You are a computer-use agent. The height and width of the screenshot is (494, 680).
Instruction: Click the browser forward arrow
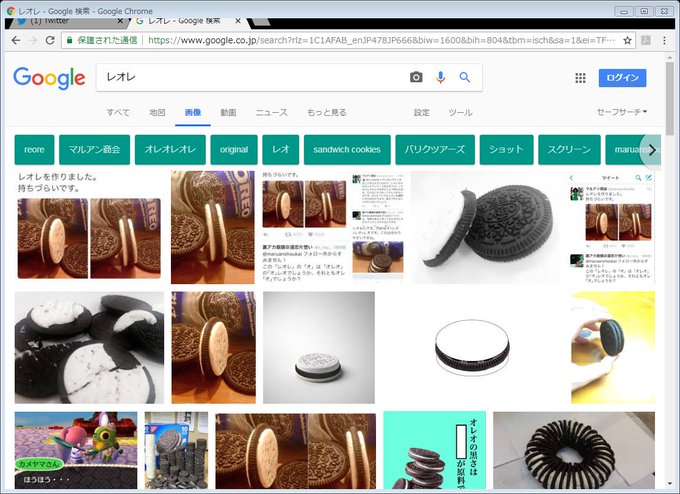(33, 40)
